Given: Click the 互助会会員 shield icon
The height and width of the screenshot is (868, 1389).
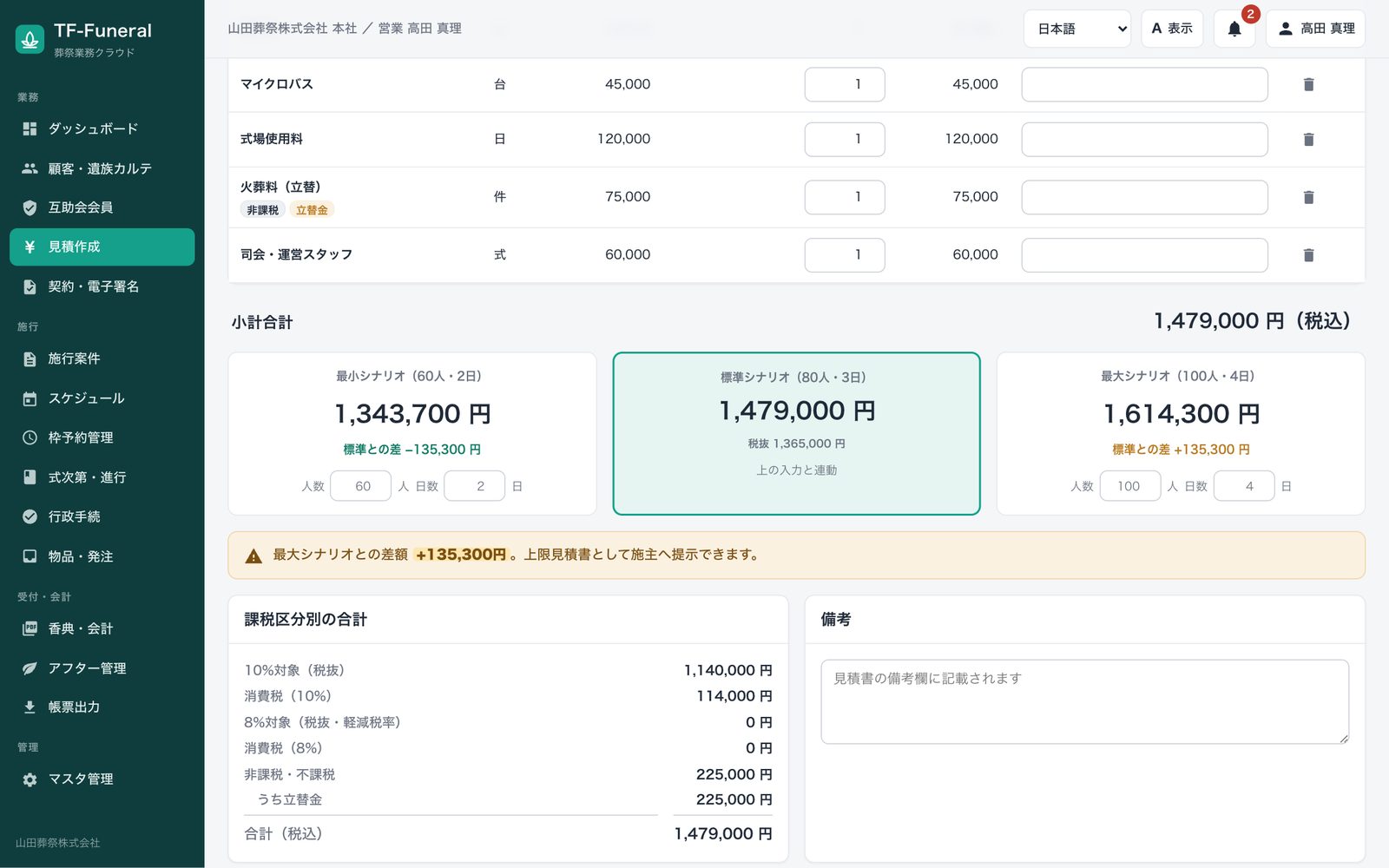Looking at the screenshot, I should [x=30, y=207].
